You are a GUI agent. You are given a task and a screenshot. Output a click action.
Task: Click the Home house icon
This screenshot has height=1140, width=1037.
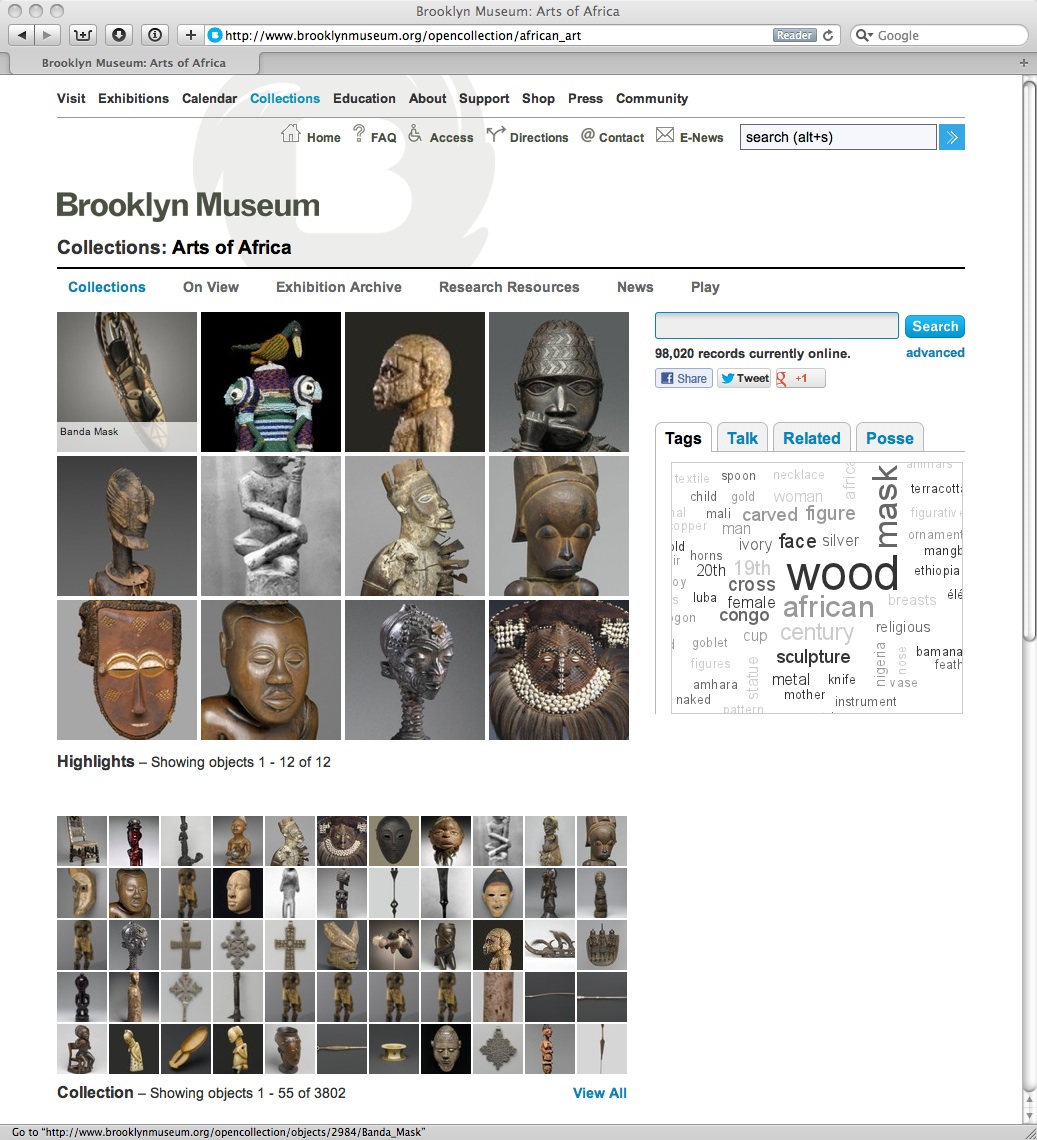291,134
